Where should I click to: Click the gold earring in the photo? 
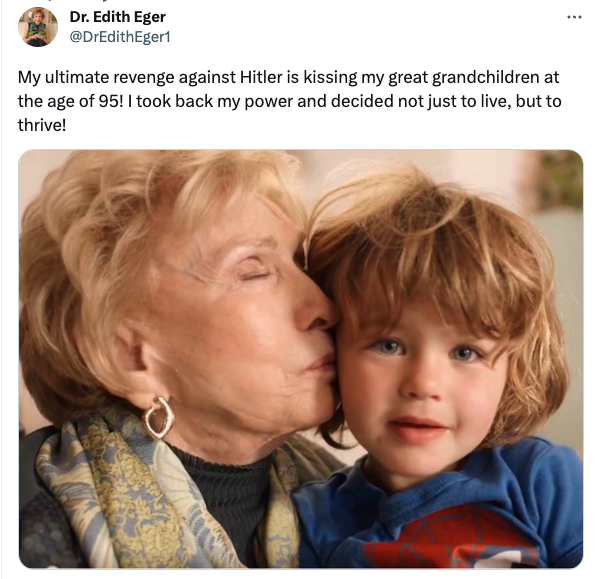click(158, 418)
